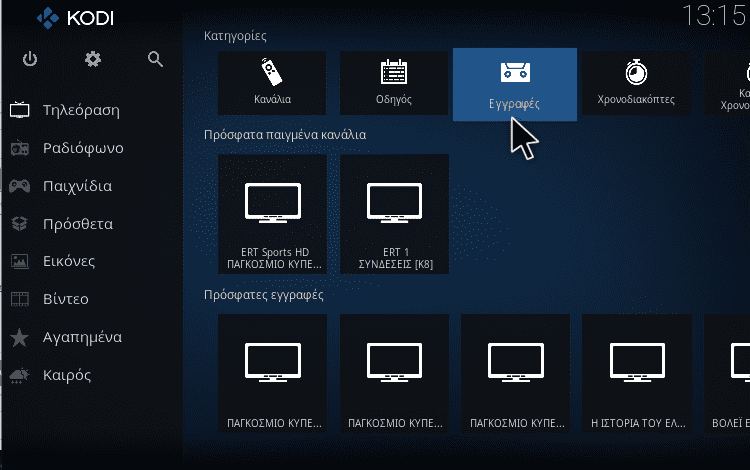Open the partially visible timer rules tile
750x470 pixels.
click(727, 83)
